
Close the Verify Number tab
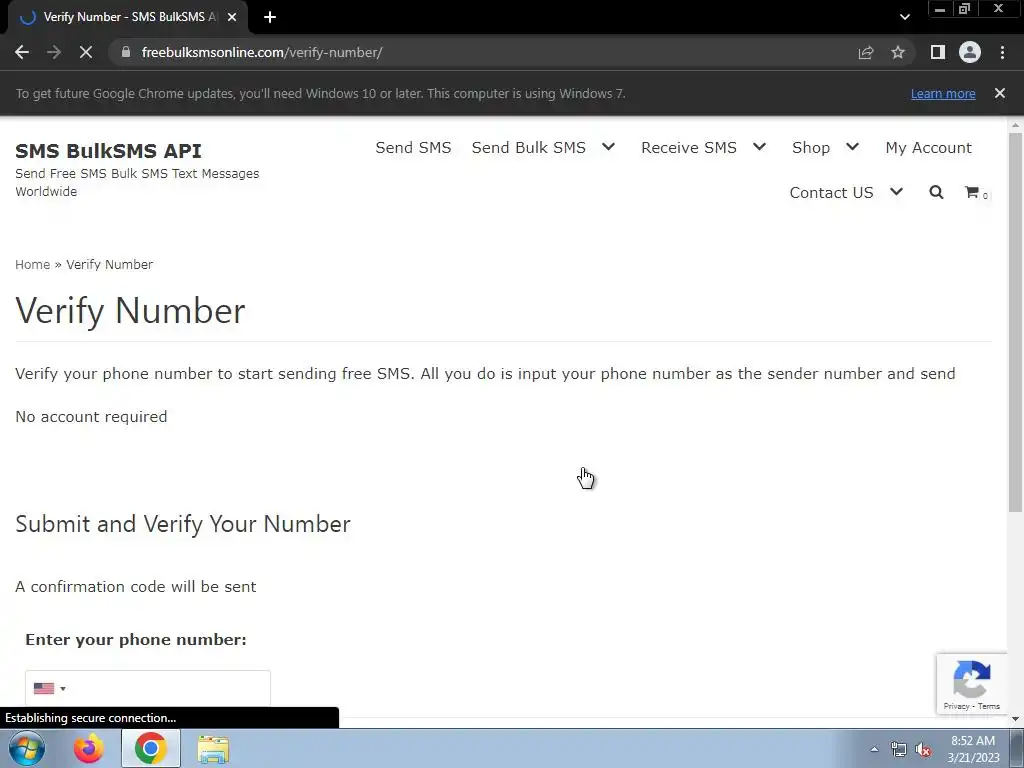pyautogui.click(x=232, y=17)
